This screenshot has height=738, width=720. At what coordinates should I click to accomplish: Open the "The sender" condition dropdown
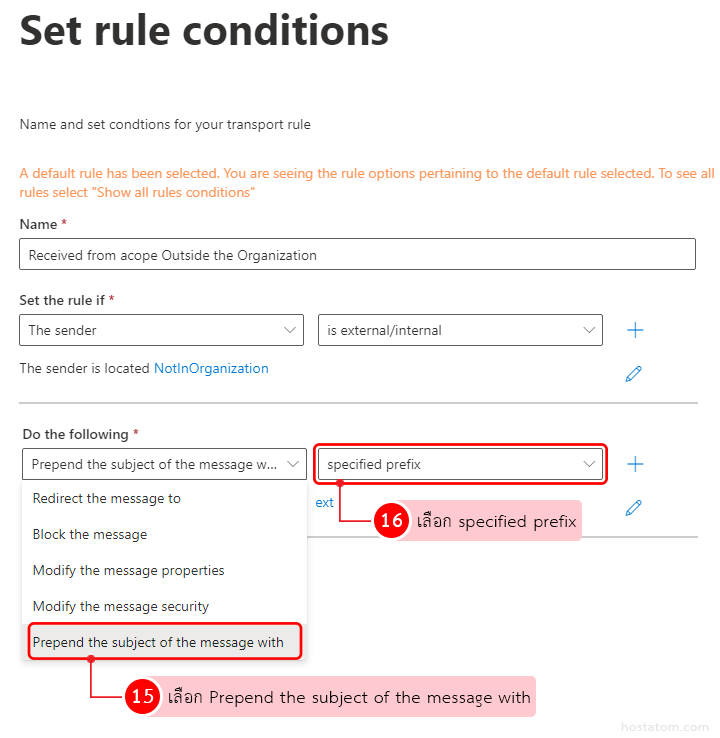pyautogui.click(x=161, y=330)
